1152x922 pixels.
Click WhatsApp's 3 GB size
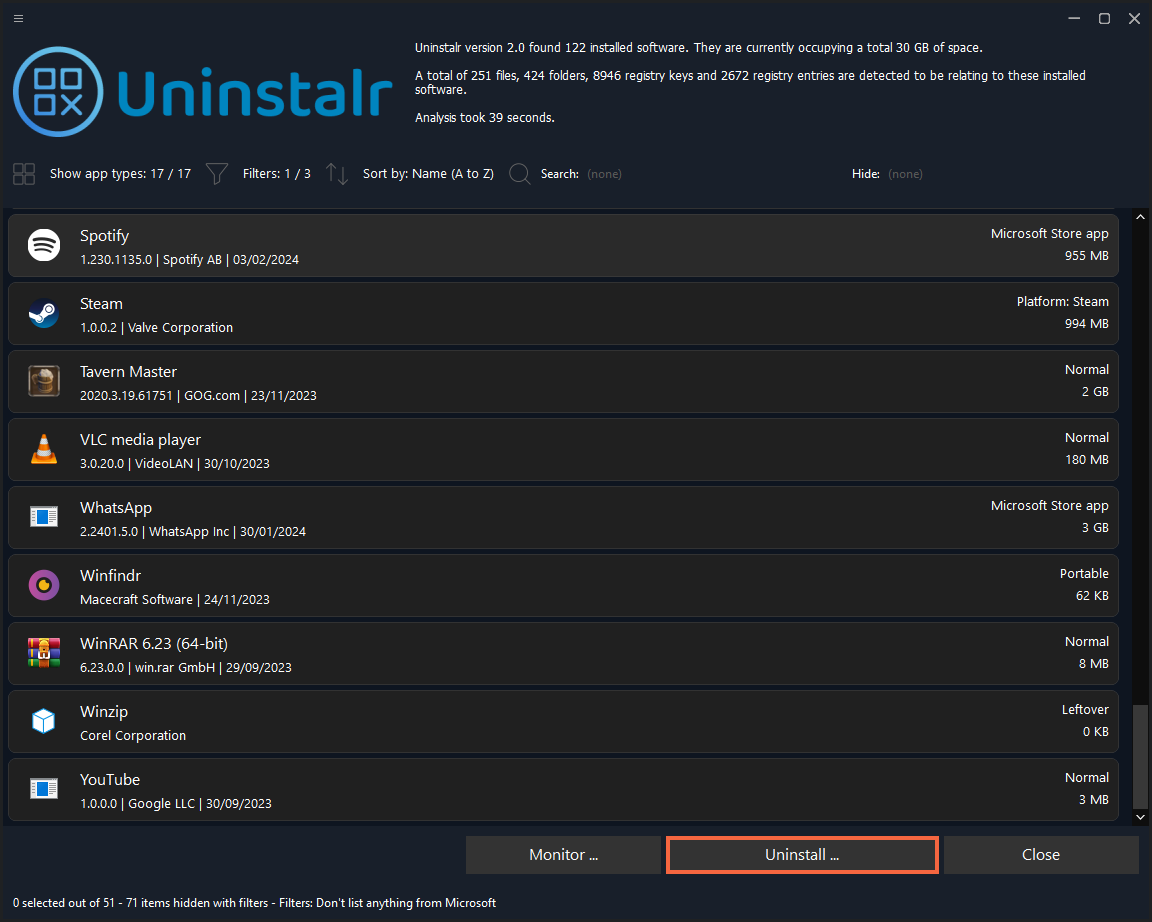pyautogui.click(x=1095, y=527)
